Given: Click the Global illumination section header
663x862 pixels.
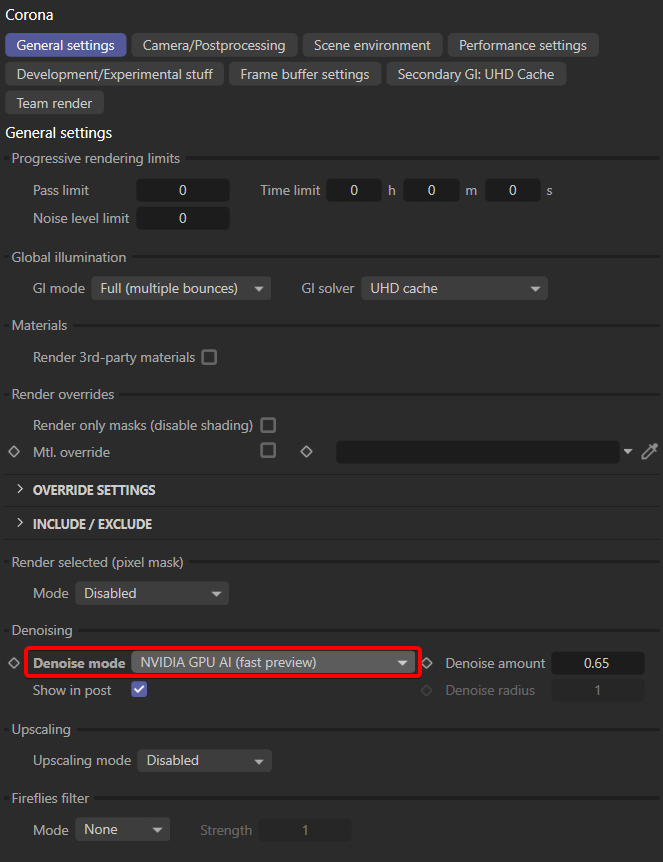Looking at the screenshot, I should point(69,257).
